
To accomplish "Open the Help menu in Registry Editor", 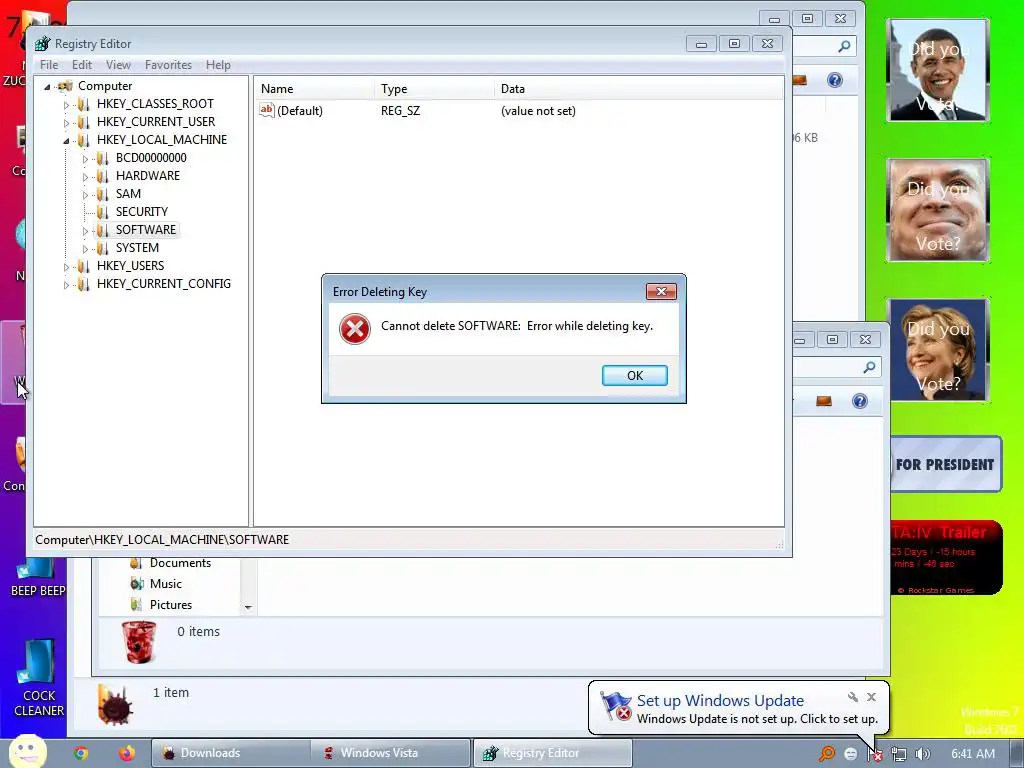I will point(218,65).
